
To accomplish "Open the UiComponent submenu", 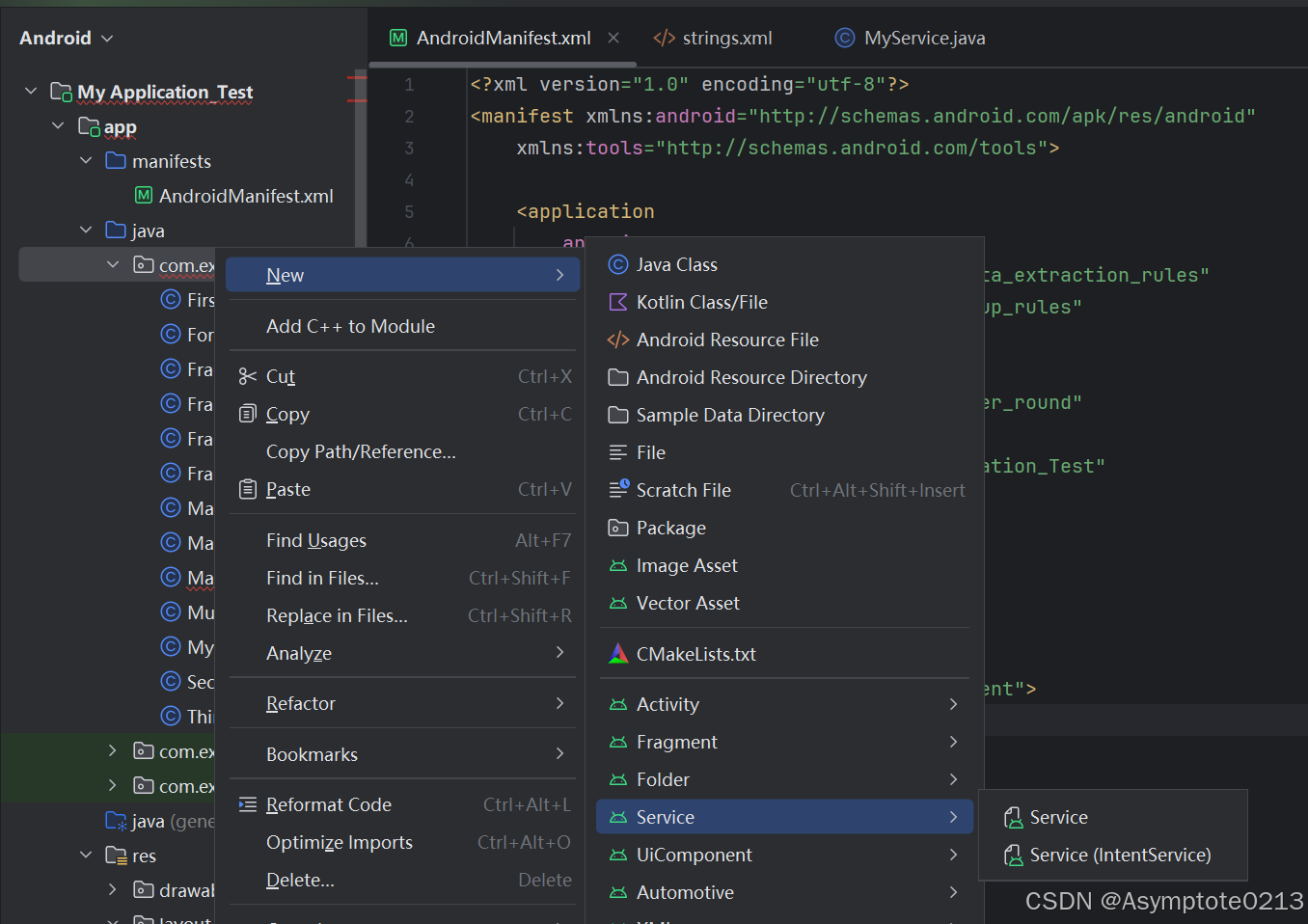I will pos(784,855).
